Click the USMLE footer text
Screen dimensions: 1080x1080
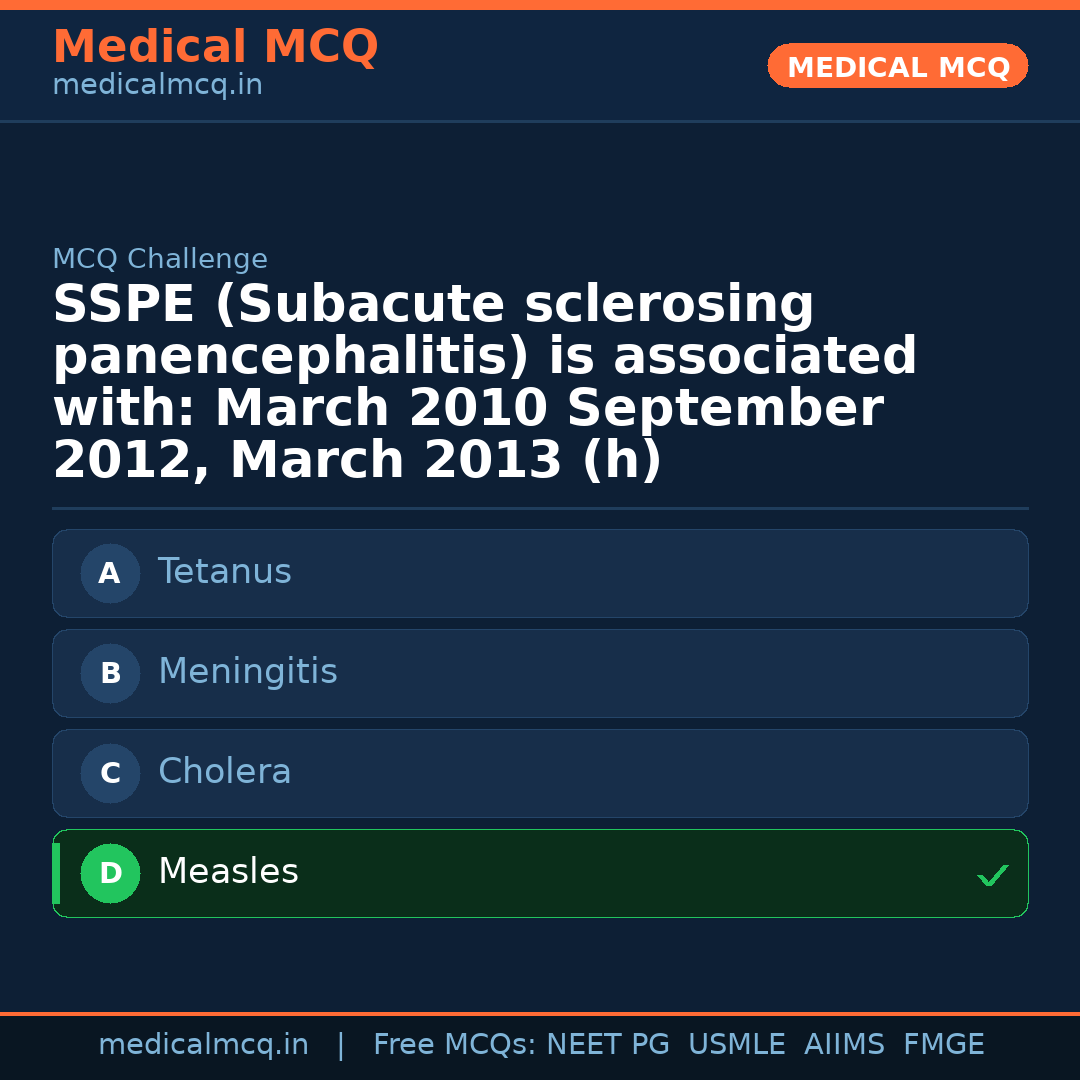pyautogui.click(x=736, y=1045)
